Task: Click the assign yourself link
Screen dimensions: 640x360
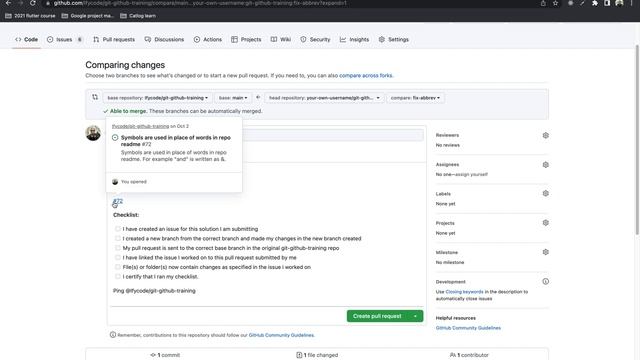Action: tap(472, 174)
